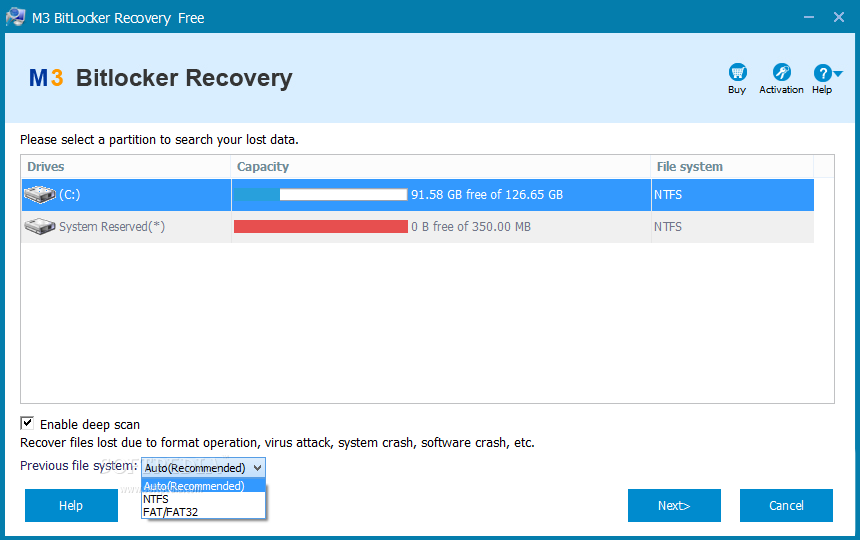The height and width of the screenshot is (540, 860).
Task: Click the Help button at bottom left
Action: click(71, 505)
